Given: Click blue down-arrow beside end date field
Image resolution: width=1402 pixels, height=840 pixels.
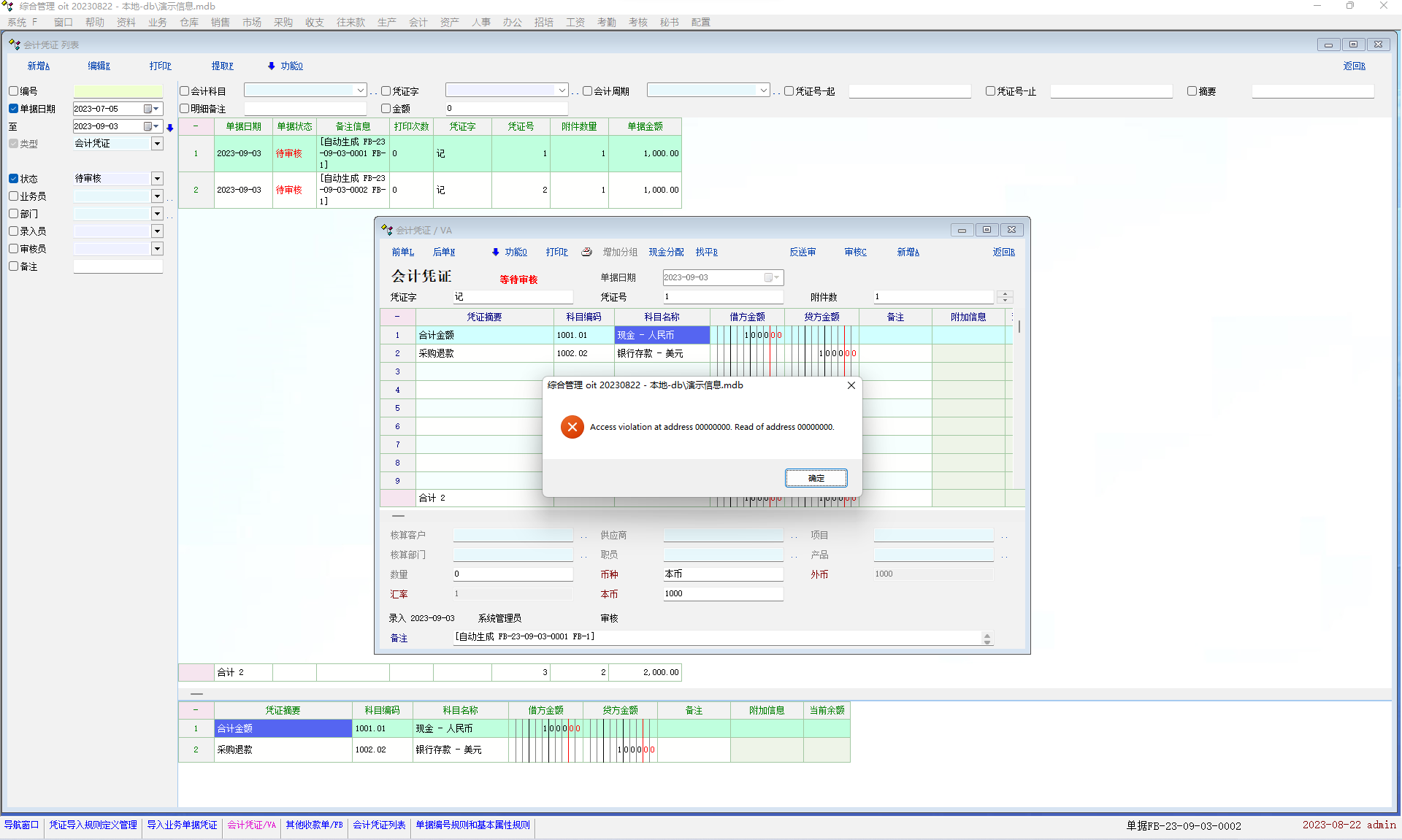Looking at the screenshot, I should coord(170,128).
